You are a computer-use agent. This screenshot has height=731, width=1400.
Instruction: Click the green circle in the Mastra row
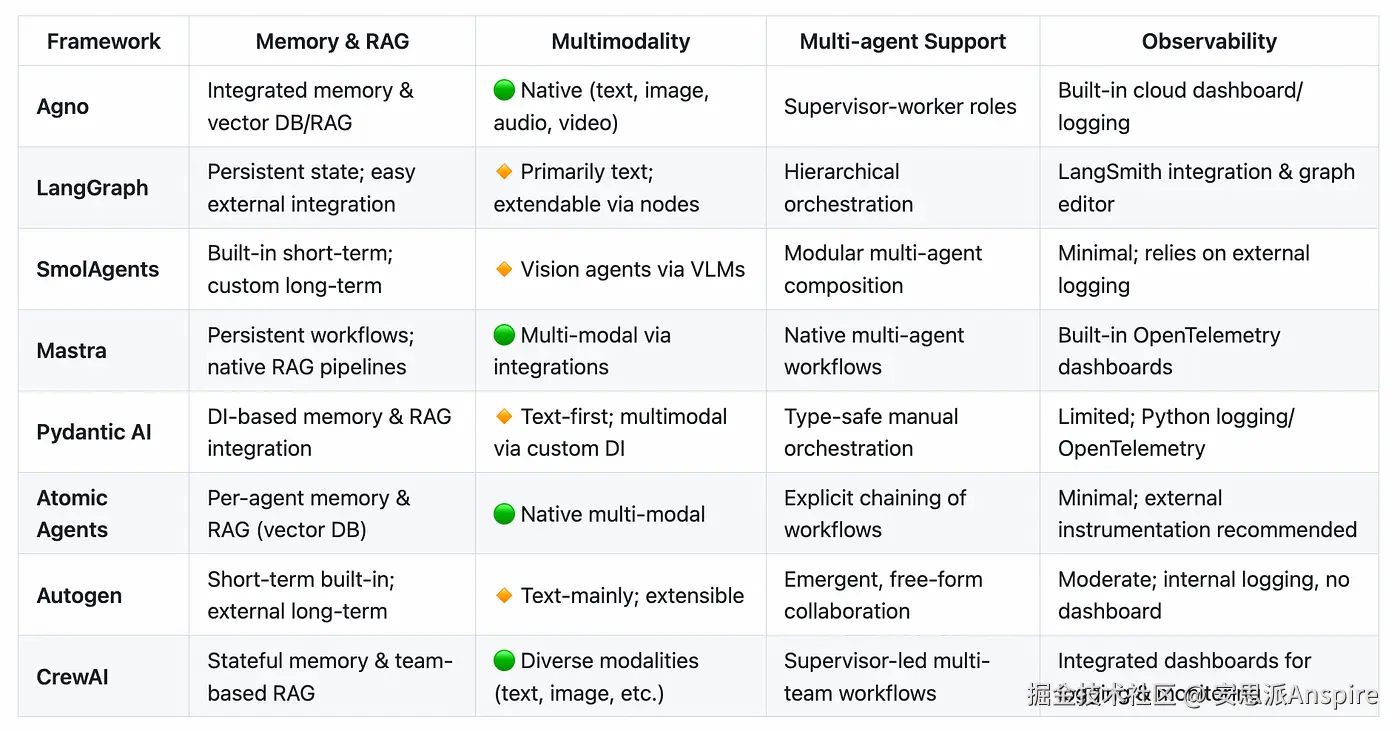(x=504, y=335)
